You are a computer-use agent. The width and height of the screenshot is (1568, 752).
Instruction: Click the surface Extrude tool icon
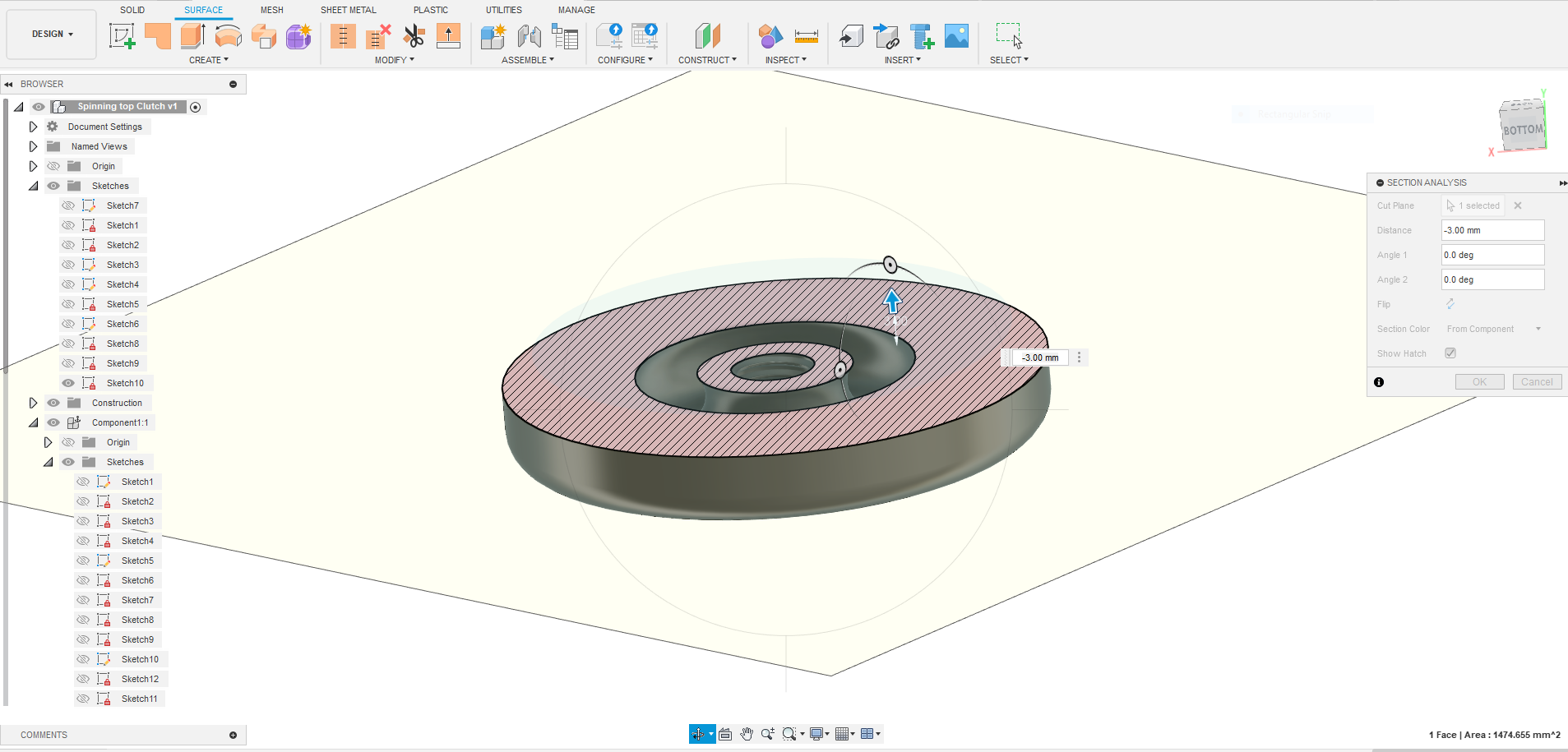click(x=192, y=36)
